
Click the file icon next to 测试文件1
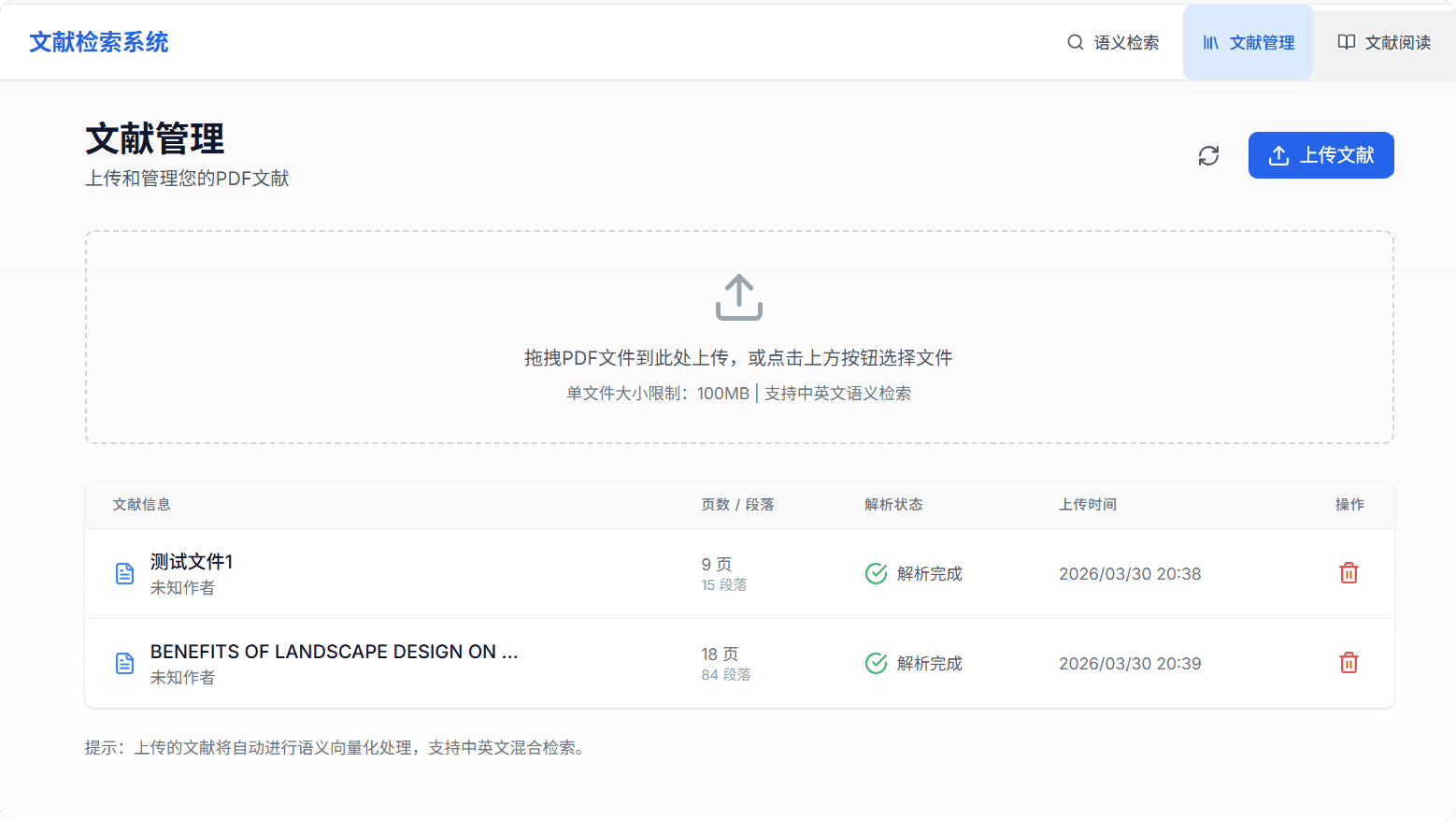tap(124, 573)
